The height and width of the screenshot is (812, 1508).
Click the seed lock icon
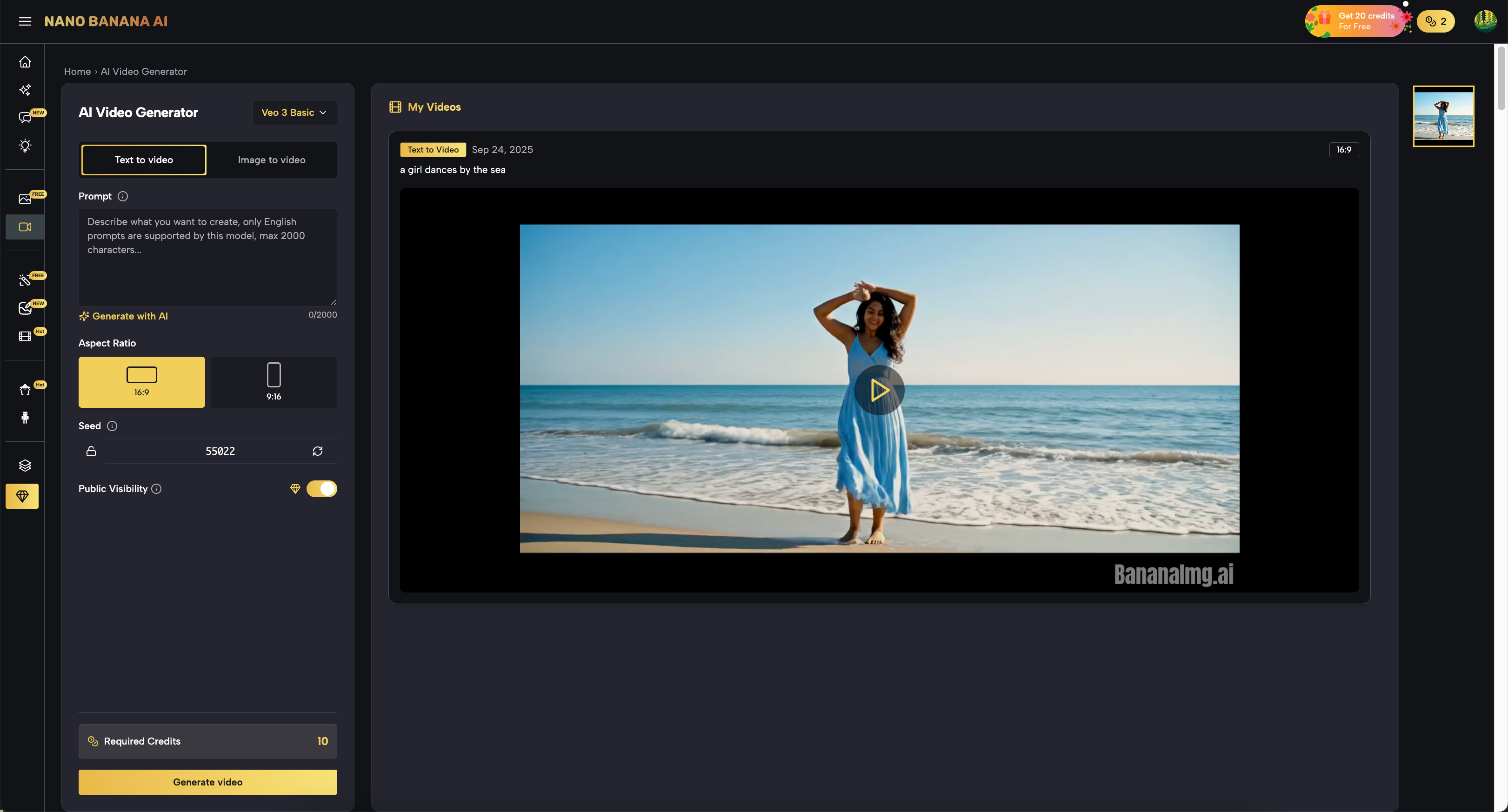(x=91, y=452)
